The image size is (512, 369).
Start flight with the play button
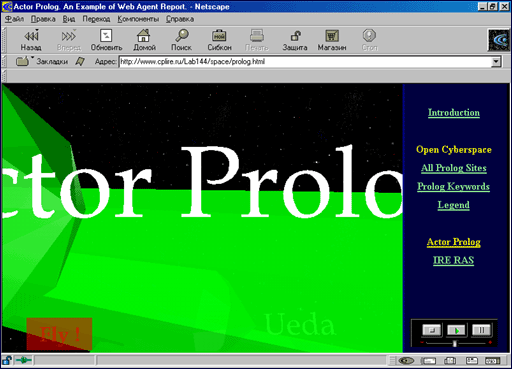457,330
